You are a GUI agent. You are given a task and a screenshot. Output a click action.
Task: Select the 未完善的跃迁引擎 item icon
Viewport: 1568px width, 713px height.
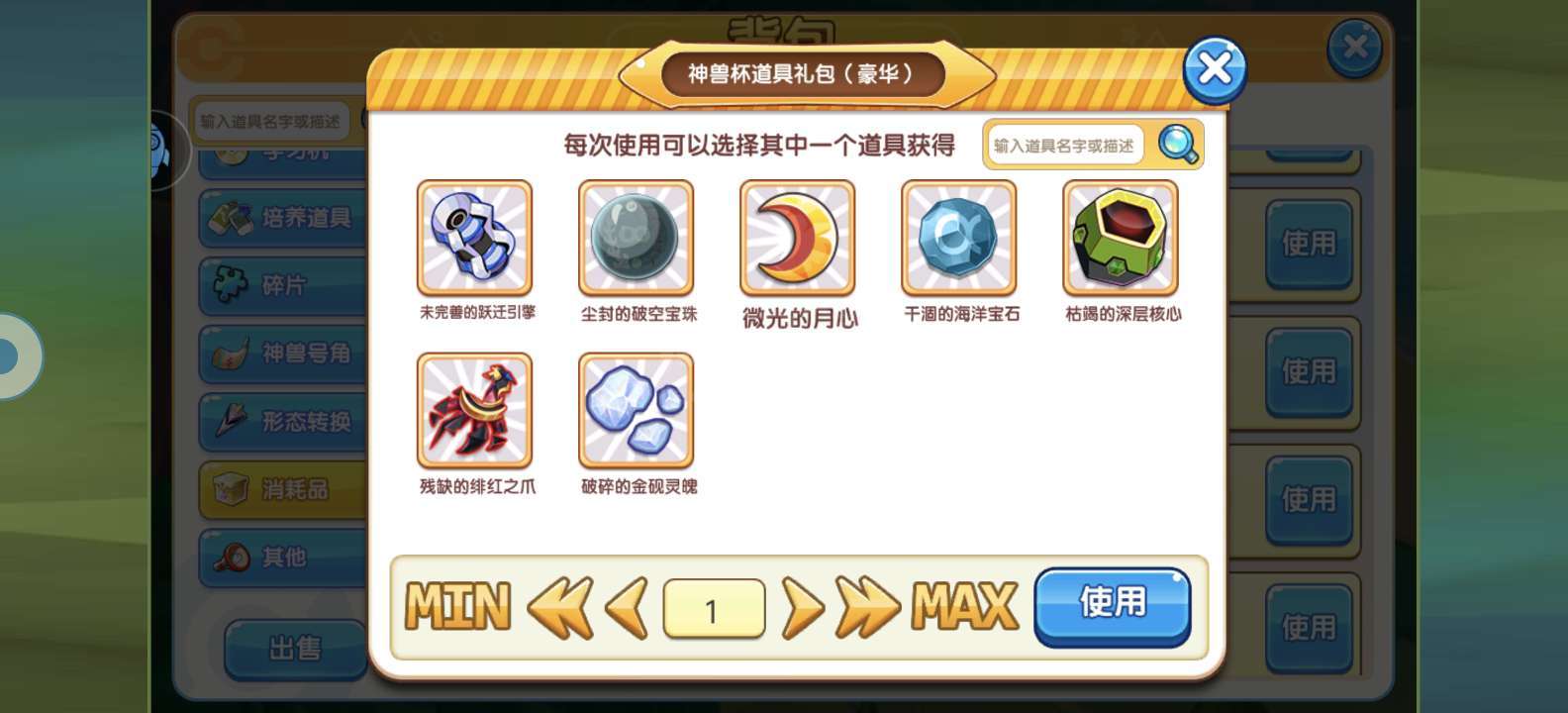pos(474,238)
